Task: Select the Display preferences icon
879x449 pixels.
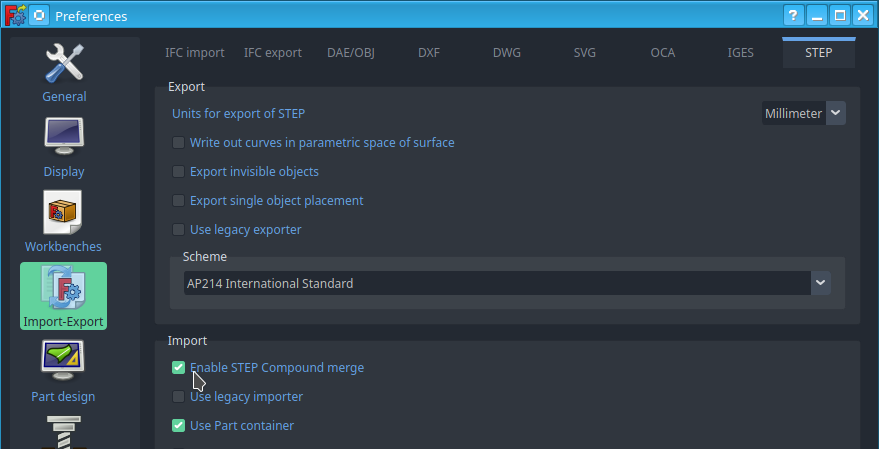Action: point(64,149)
